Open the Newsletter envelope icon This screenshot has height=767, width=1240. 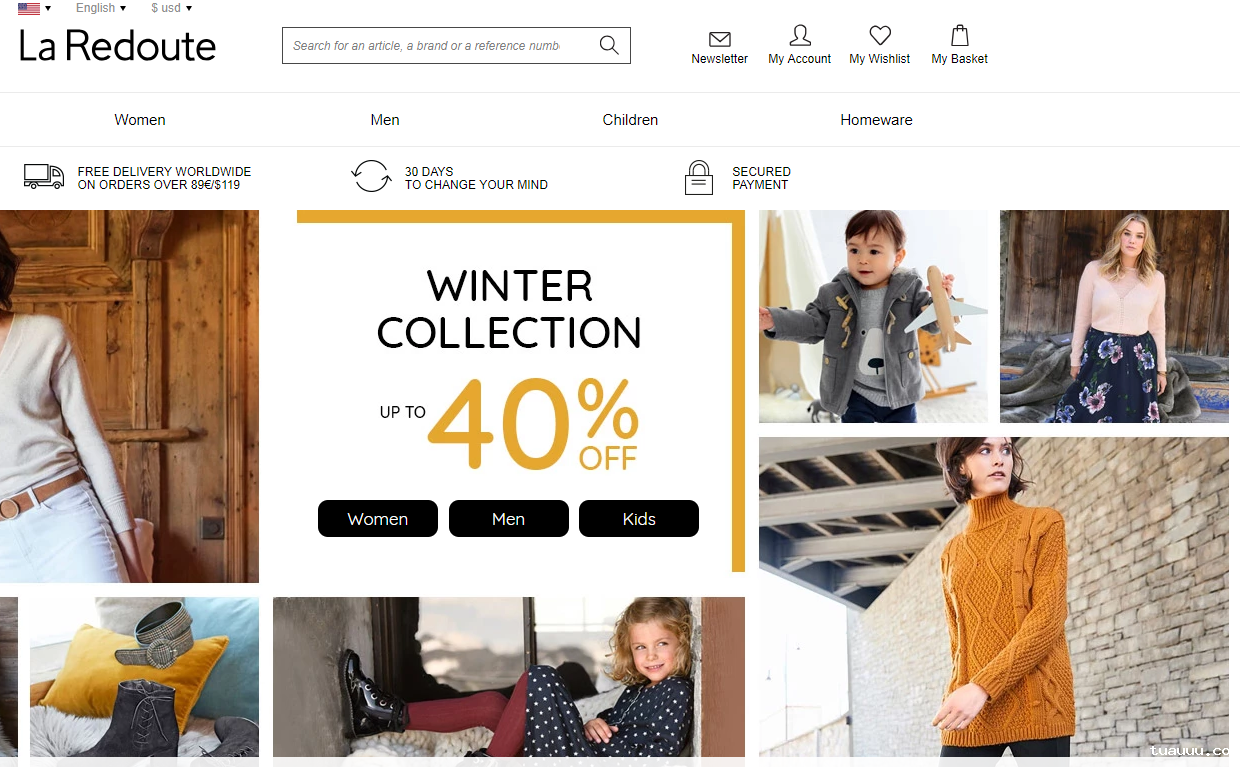tap(720, 39)
